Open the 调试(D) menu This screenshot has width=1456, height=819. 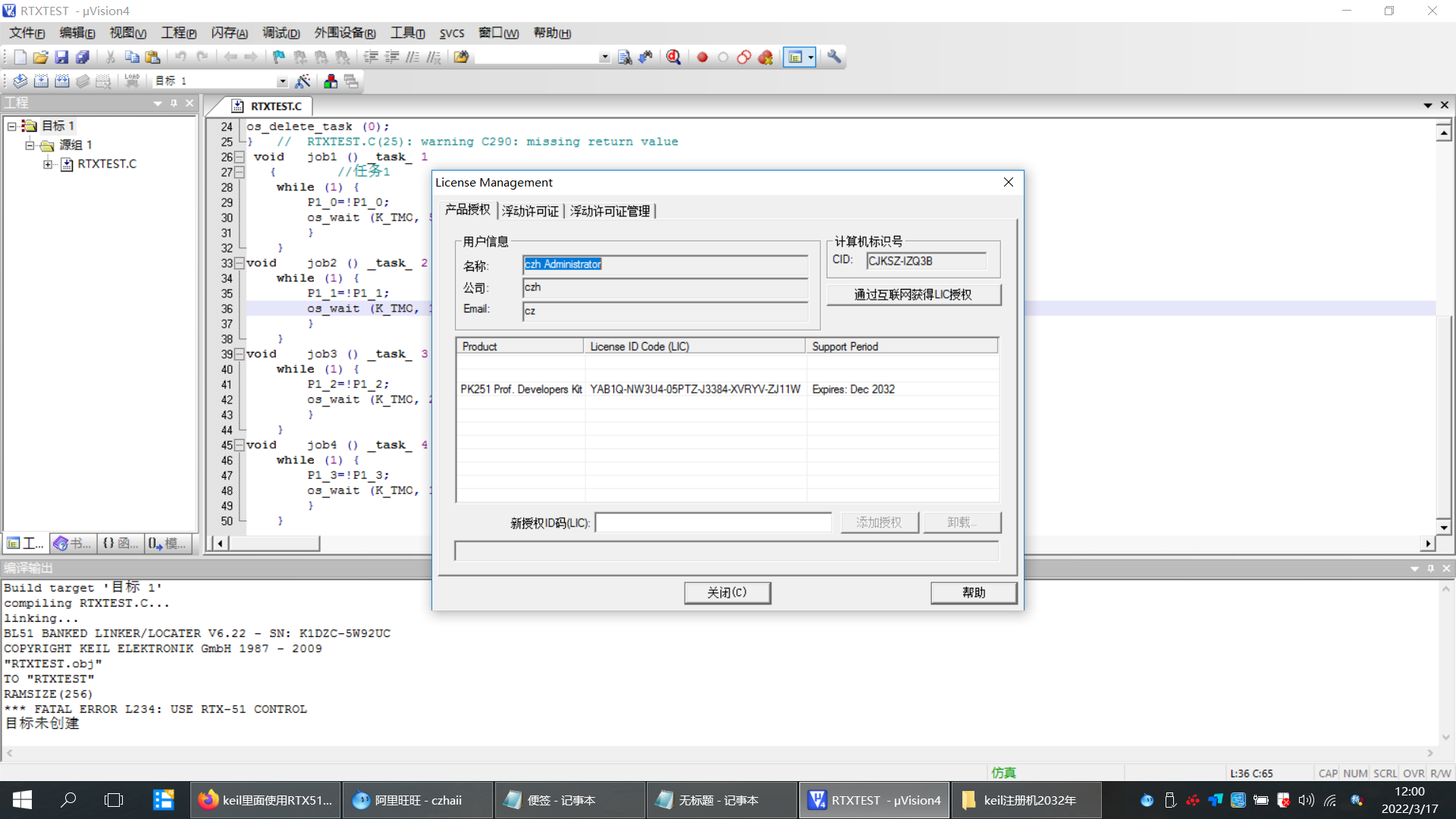[x=281, y=33]
